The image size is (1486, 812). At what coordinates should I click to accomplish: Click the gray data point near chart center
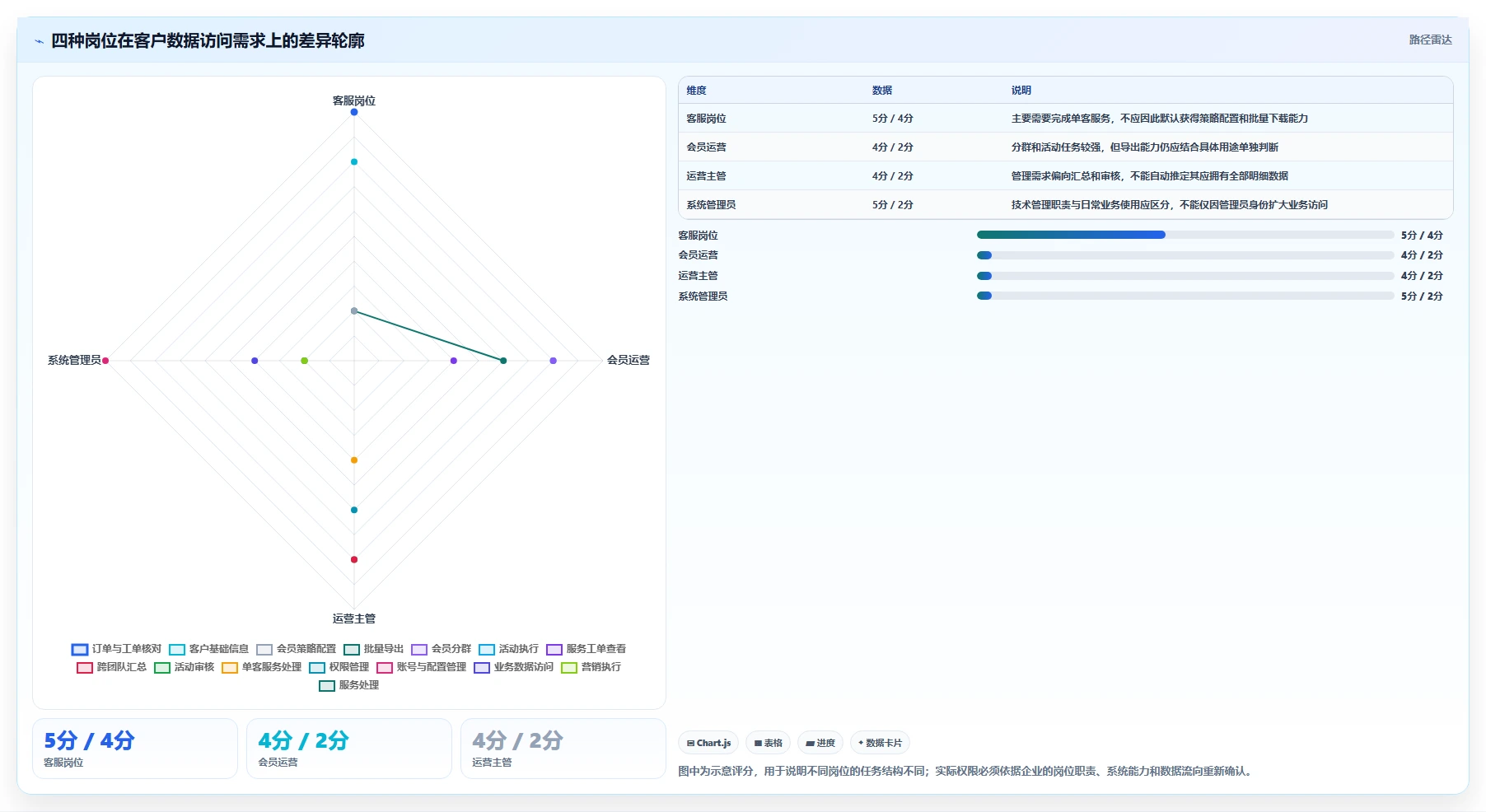coord(354,311)
